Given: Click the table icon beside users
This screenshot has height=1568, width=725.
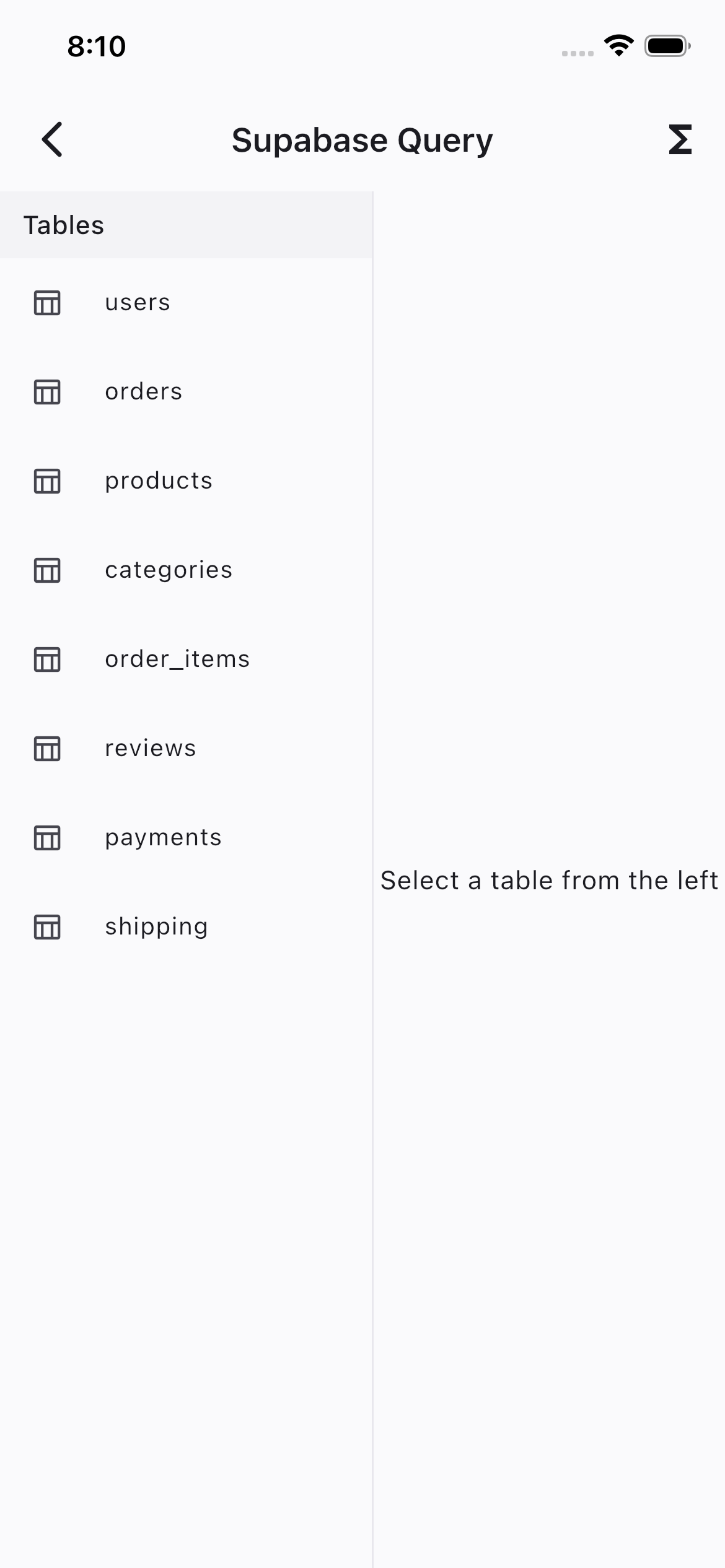Looking at the screenshot, I should [x=47, y=303].
